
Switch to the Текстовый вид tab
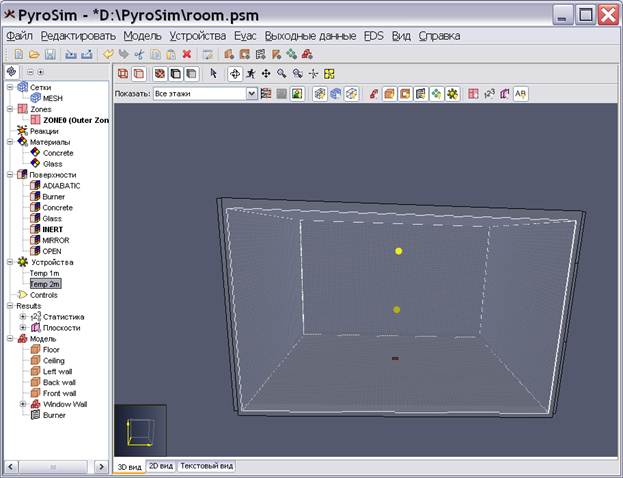(207, 466)
